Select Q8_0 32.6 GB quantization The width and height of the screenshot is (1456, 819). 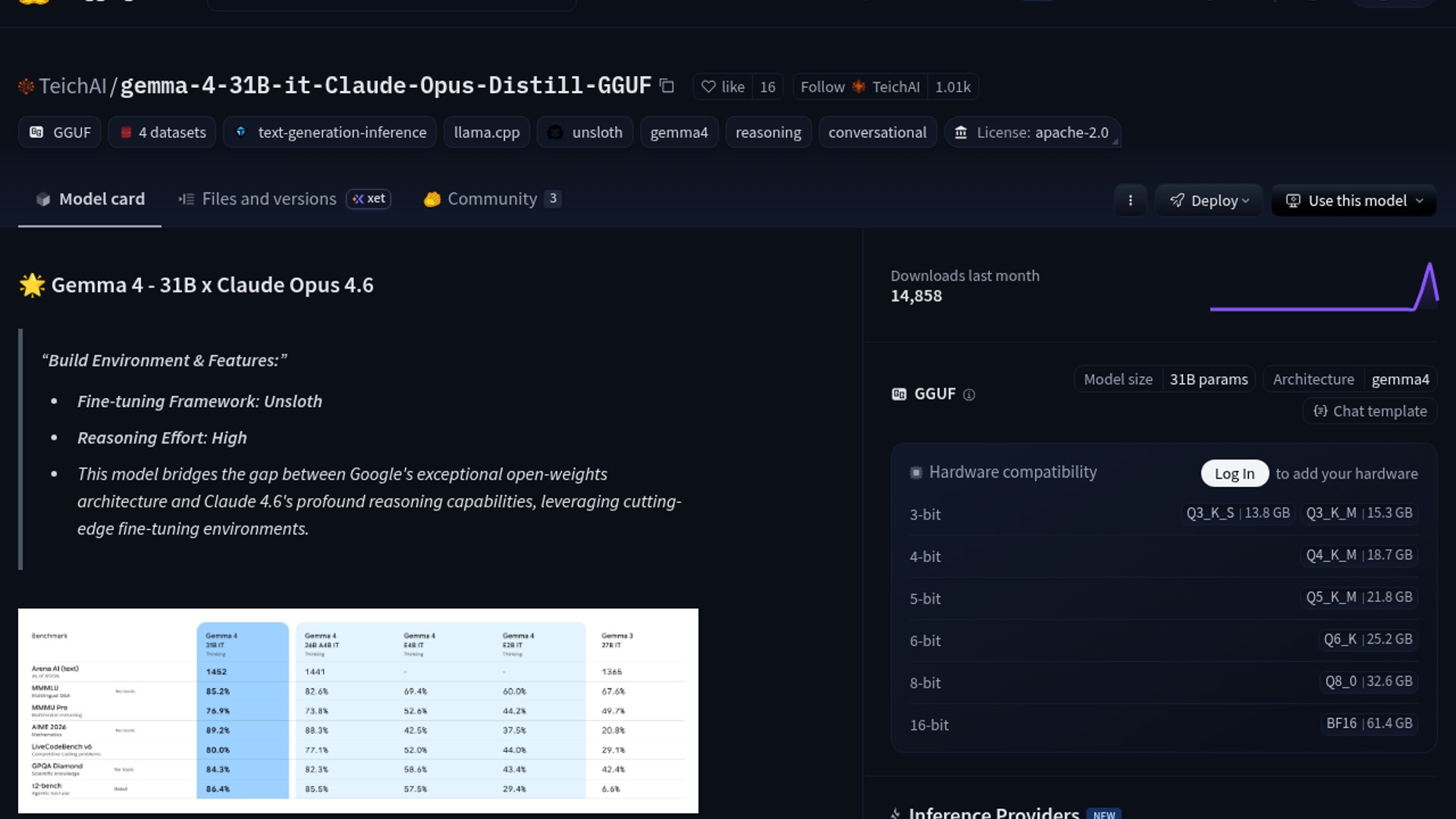tap(1368, 681)
